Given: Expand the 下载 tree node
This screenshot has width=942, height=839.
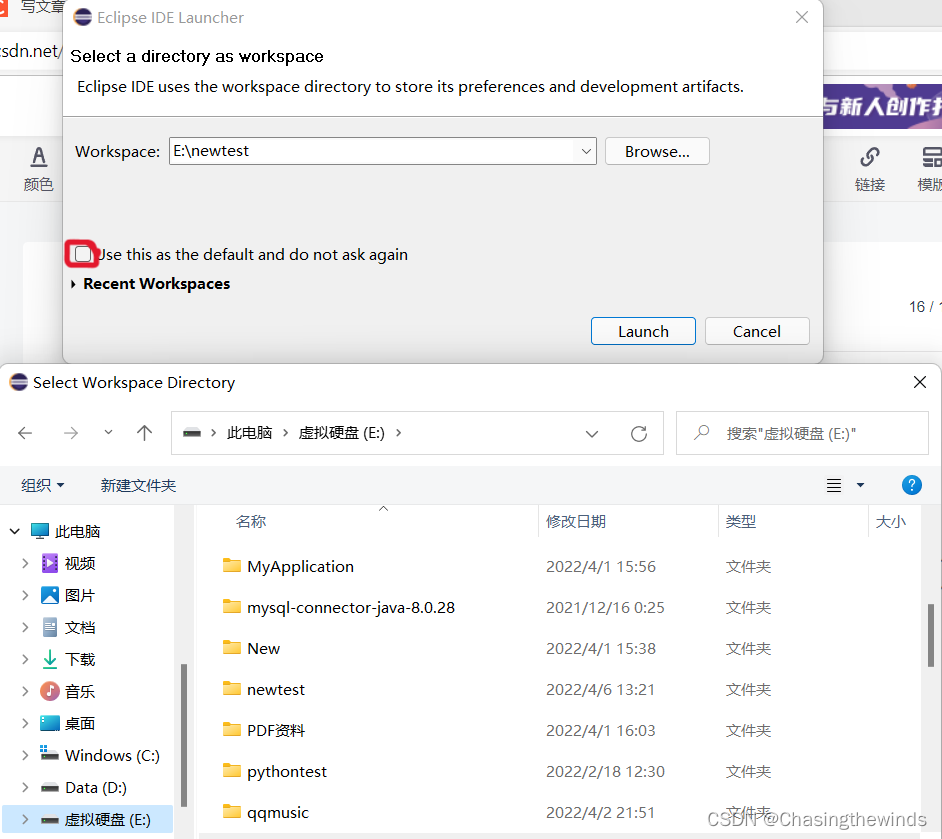Looking at the screenshot, I should [25, 659].
